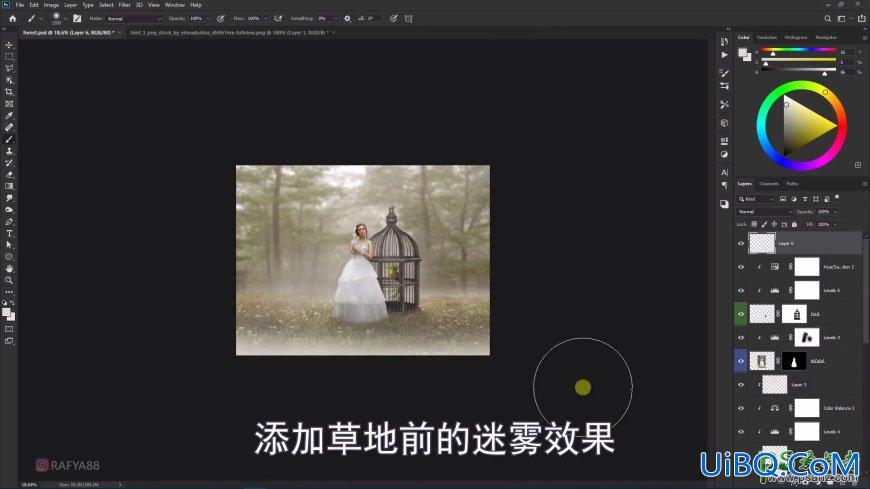Image resolution: width=870 pixels, height=489 pixels.
Task: Select the Pen tool
Action: click(9, 221)
